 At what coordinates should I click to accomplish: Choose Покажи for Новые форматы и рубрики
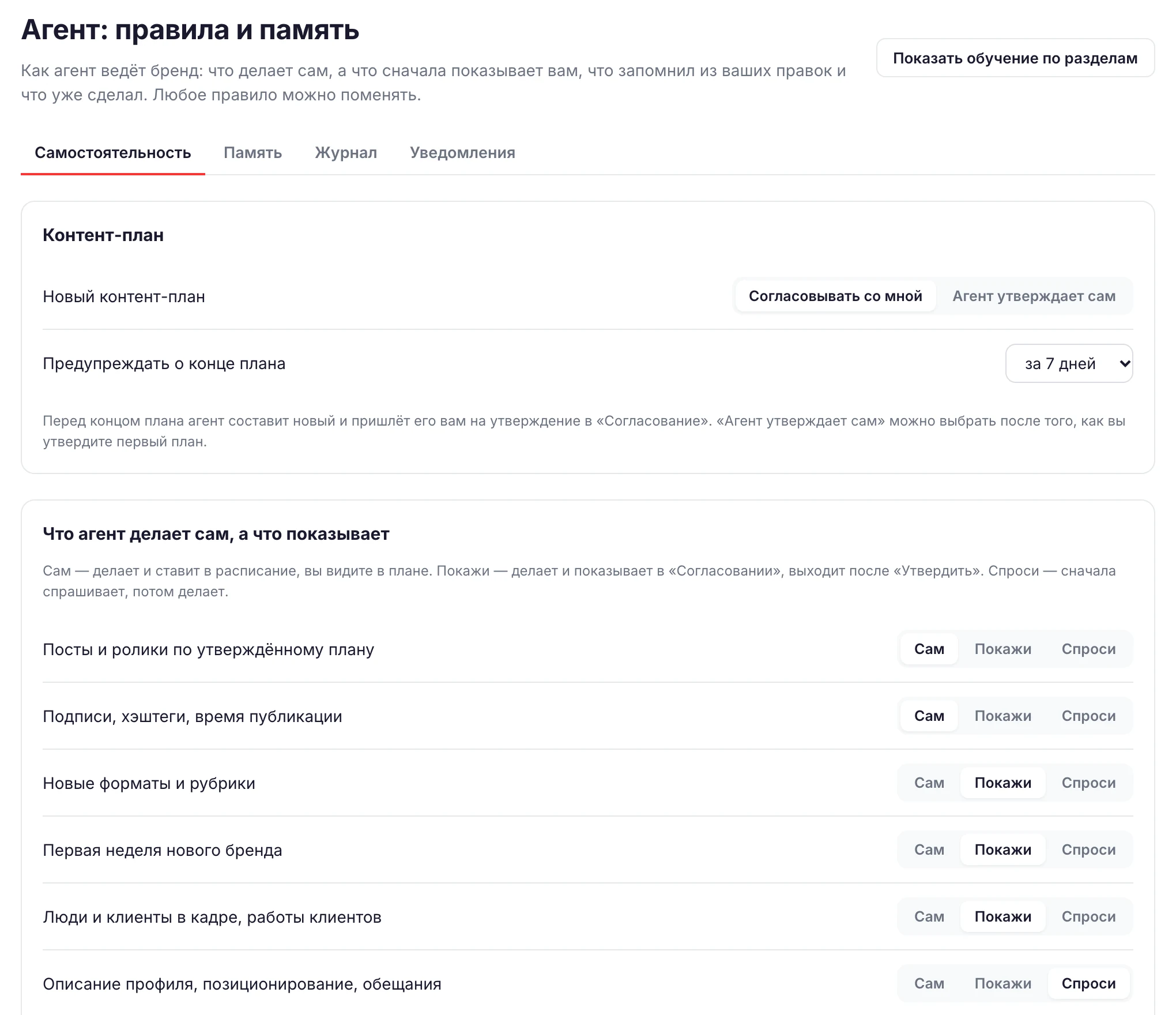(1002, 783)
